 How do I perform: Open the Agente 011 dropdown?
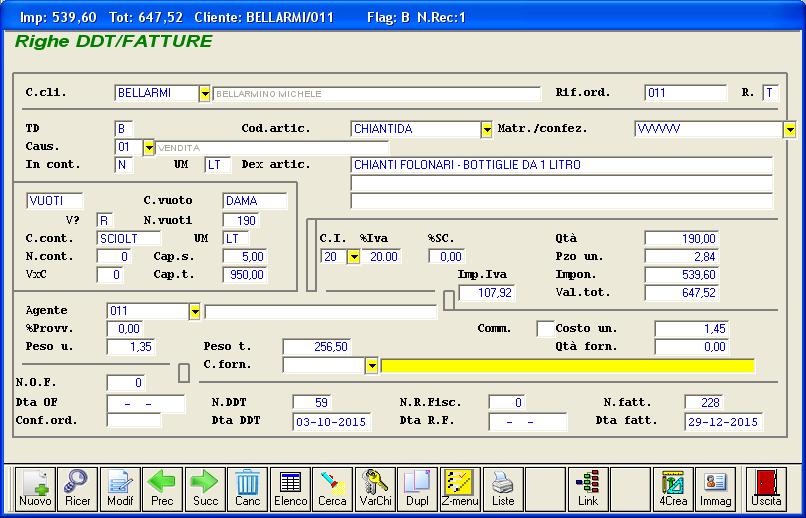pos(194,312)
